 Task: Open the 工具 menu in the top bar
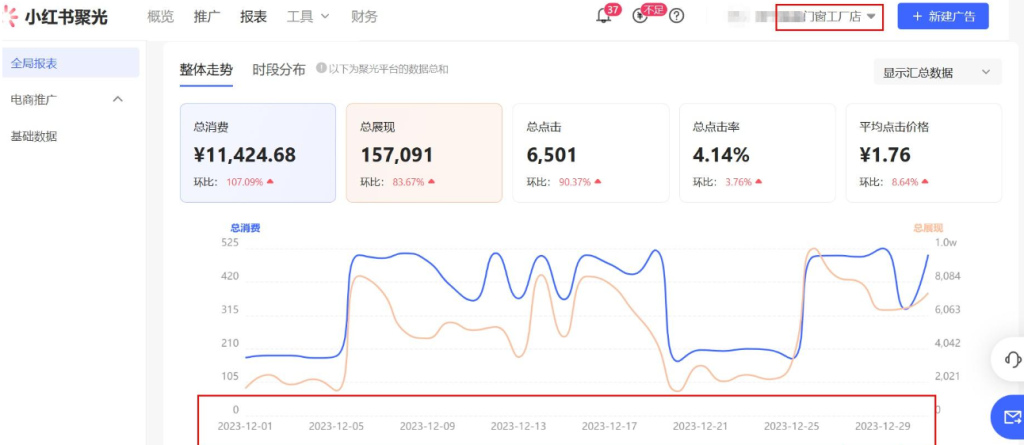[306, 17]
